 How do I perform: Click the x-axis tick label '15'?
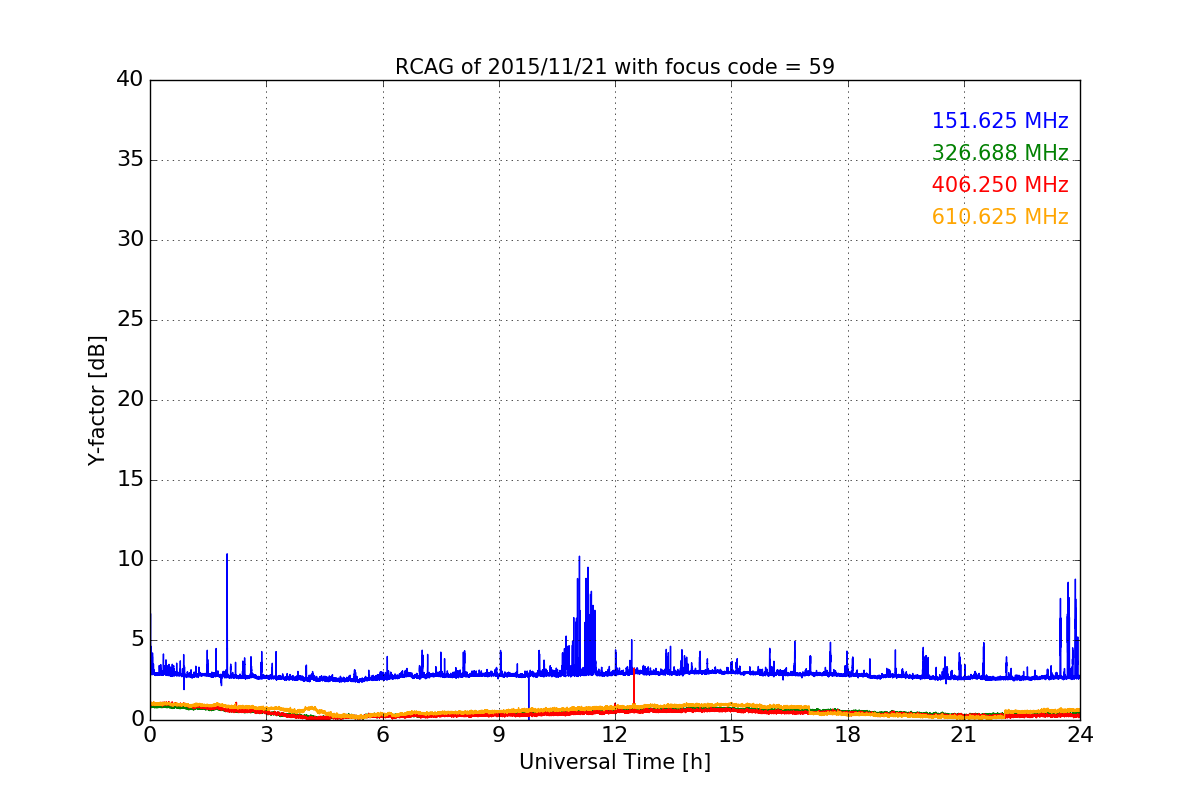[731, 734]
